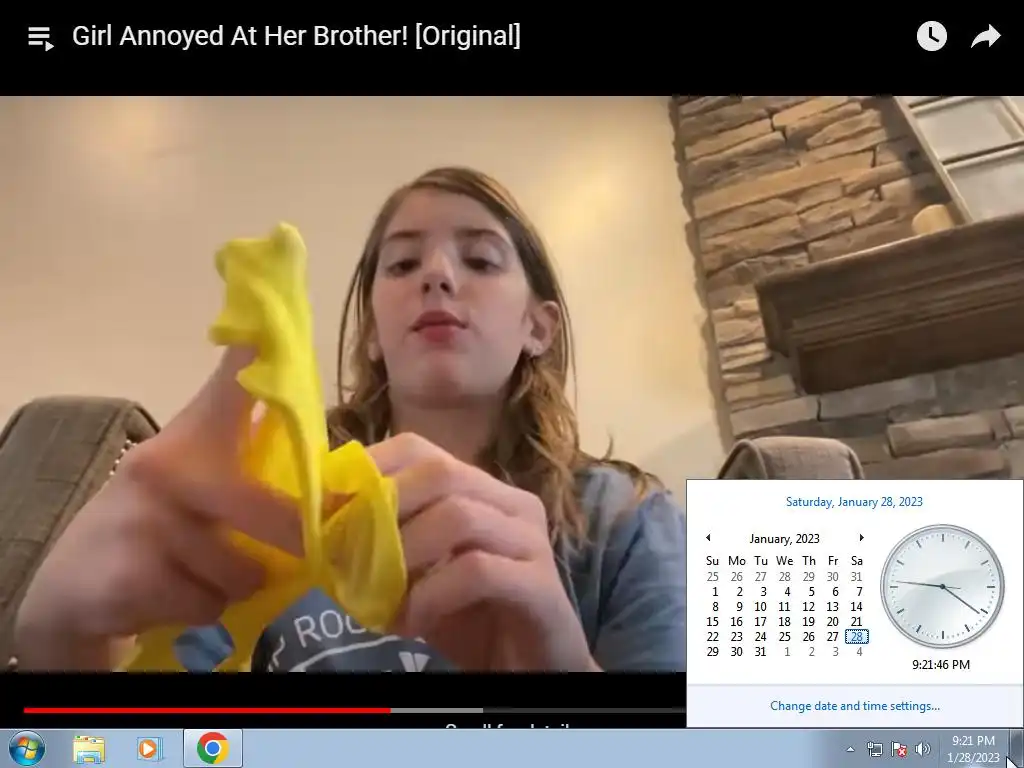This screenshot has width=1024, height=768.
Task: Select January 28 in the calendar
Action: click(857, 637)
